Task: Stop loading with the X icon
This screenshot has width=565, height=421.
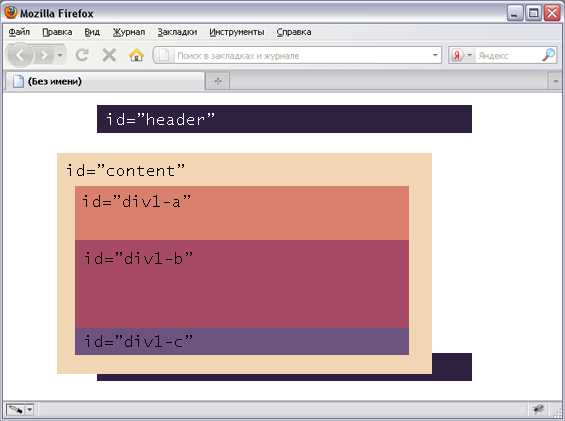Action: [109, 55]
